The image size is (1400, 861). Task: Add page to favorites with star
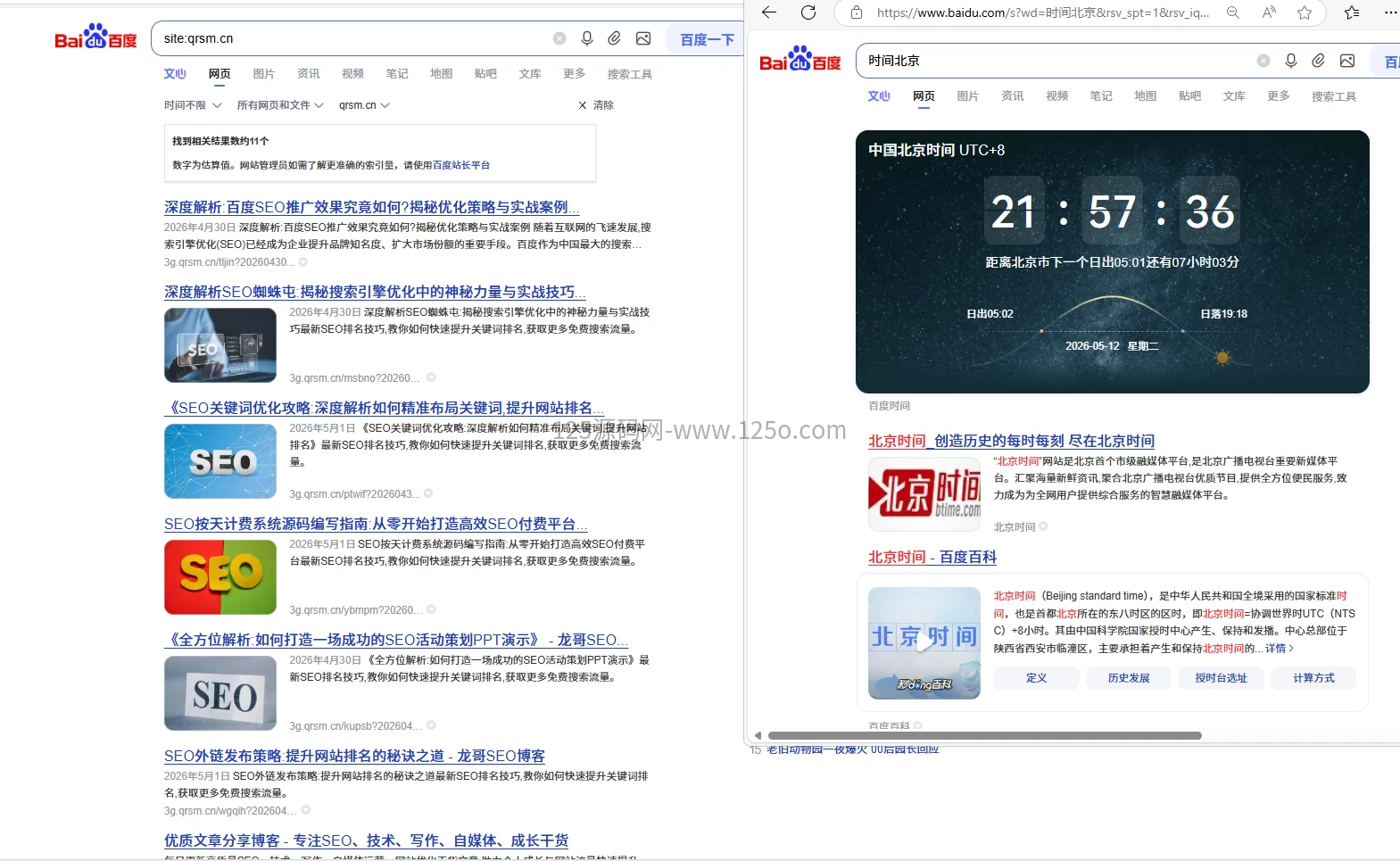click(x=1305, y=12)
